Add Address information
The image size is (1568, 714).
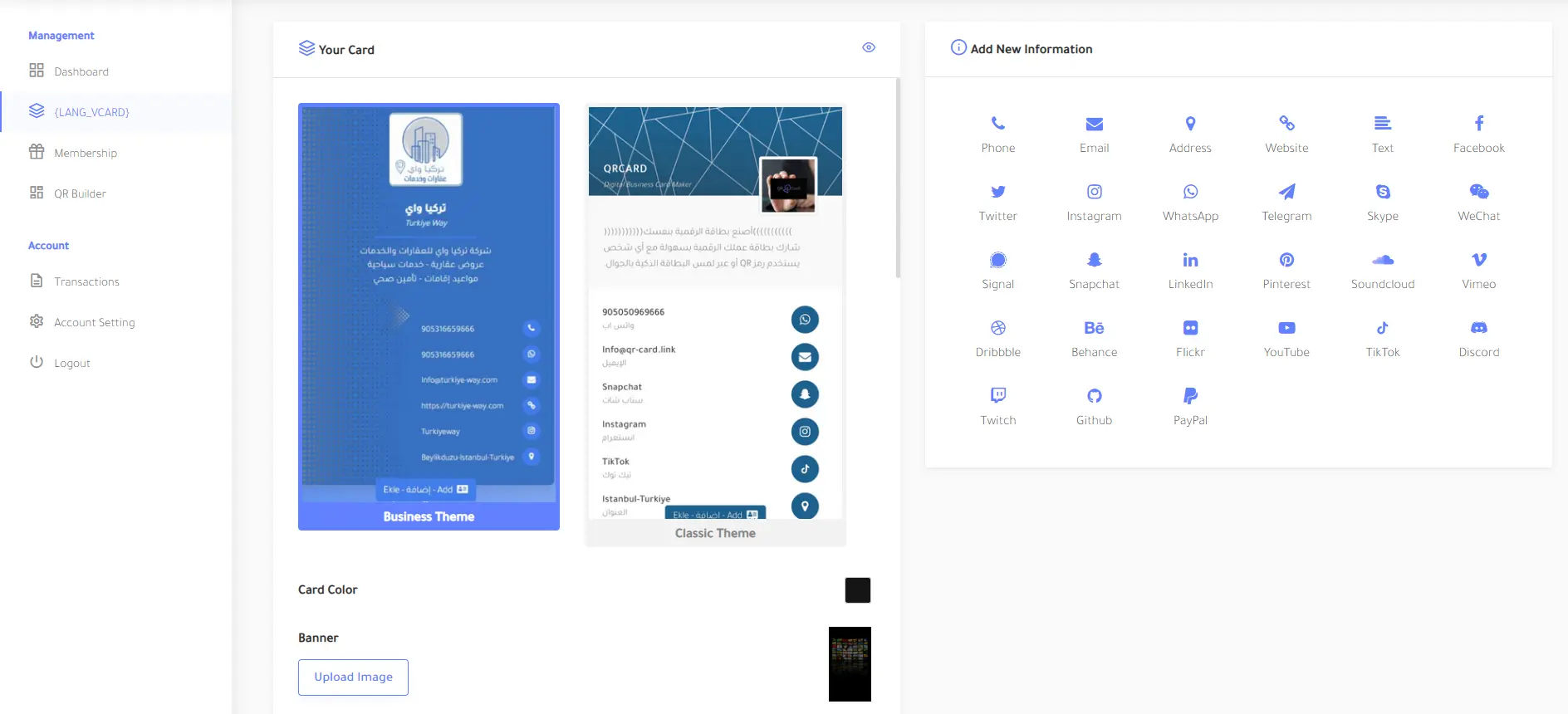1190,134
